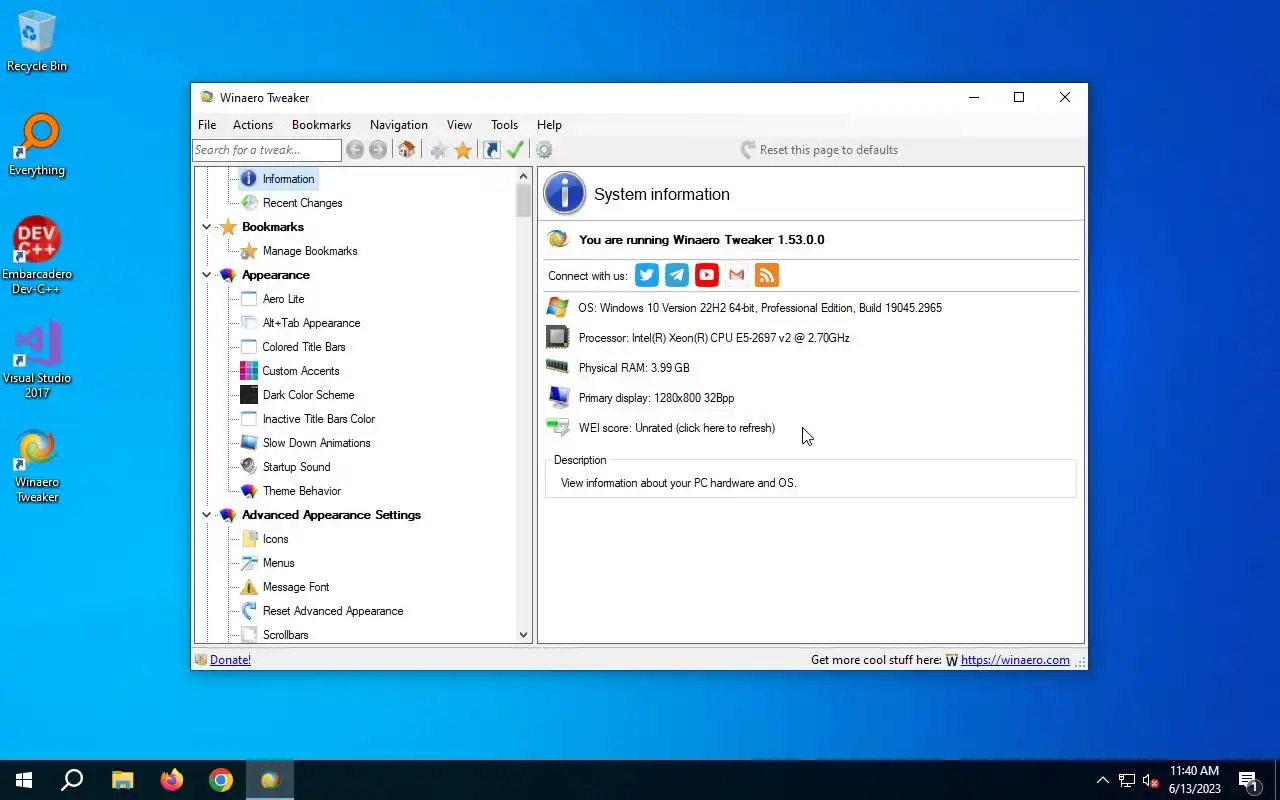Open the Actions menu
Screen dimensions: 1280x800
253,125
